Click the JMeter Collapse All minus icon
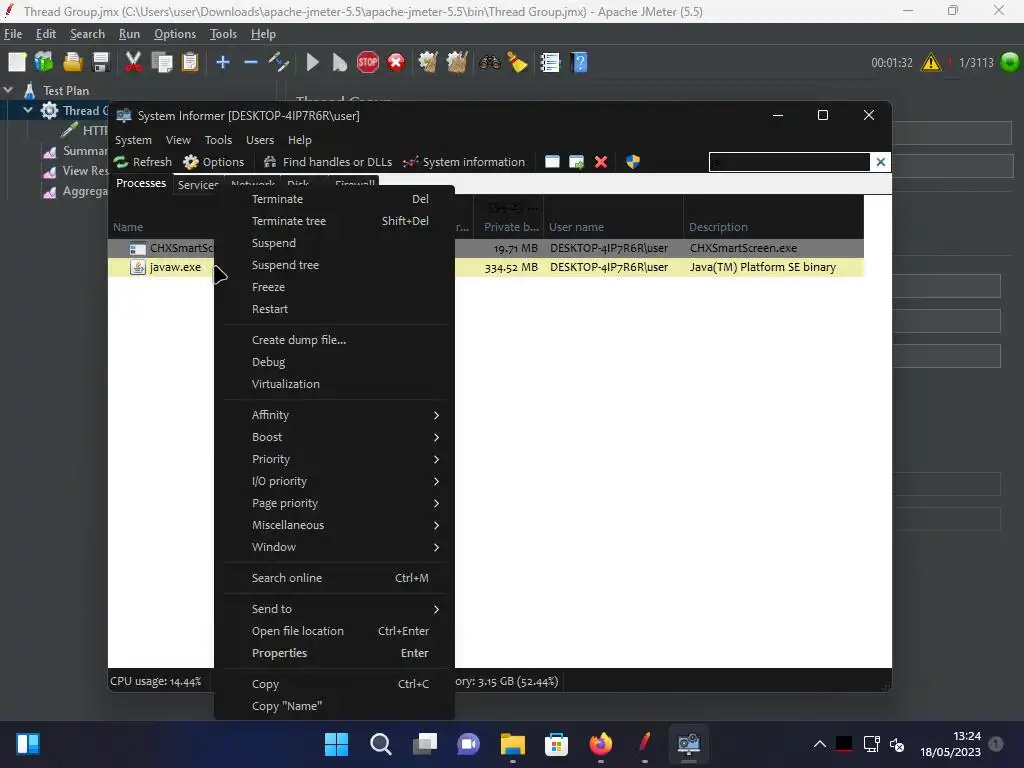Image resolution: width=1024 pixels, height=768 pixels. 251,63
